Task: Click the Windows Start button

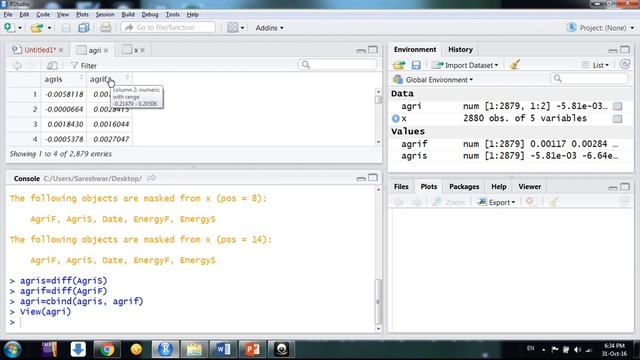Action: (12, 349)
